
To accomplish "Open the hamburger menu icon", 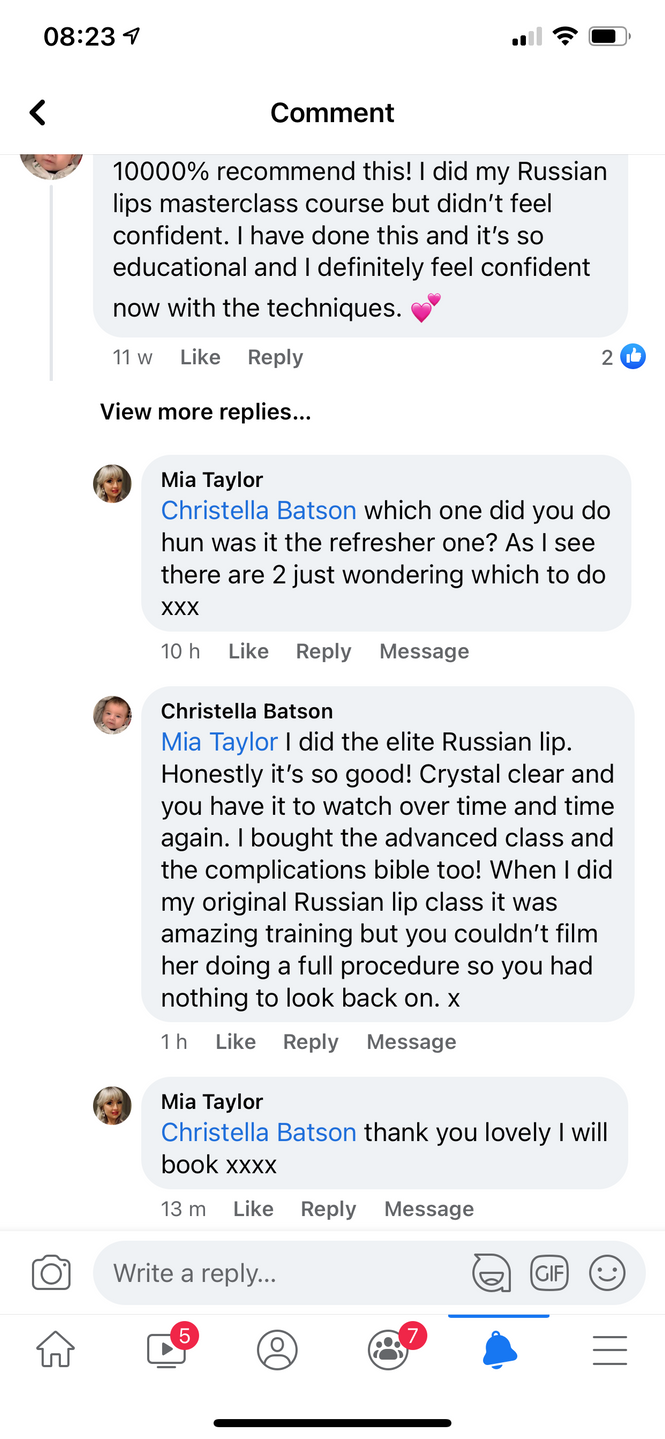I will [610, 1350].
